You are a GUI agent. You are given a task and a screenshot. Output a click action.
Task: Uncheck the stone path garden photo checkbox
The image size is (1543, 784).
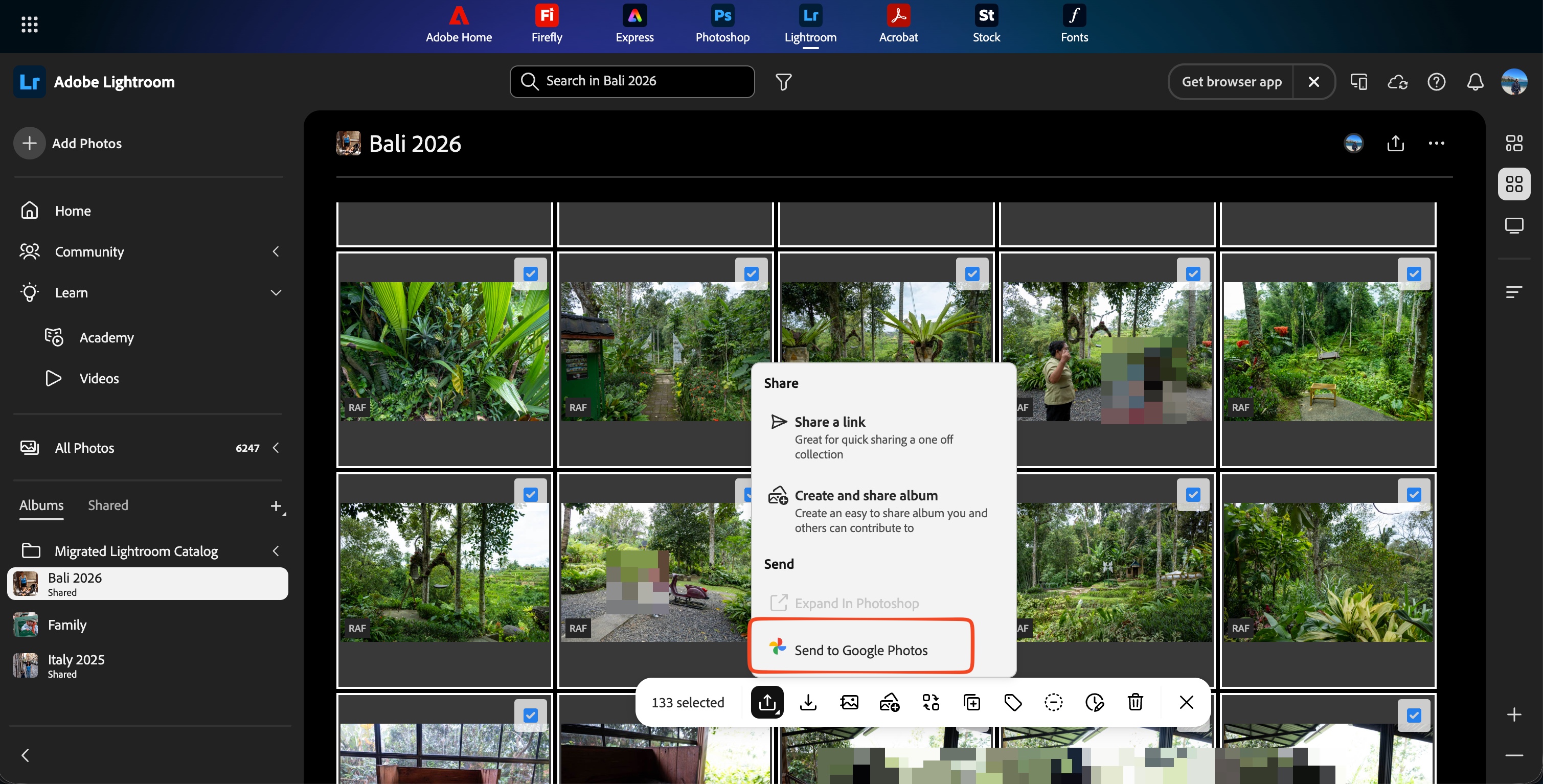[x=751, y=274]
